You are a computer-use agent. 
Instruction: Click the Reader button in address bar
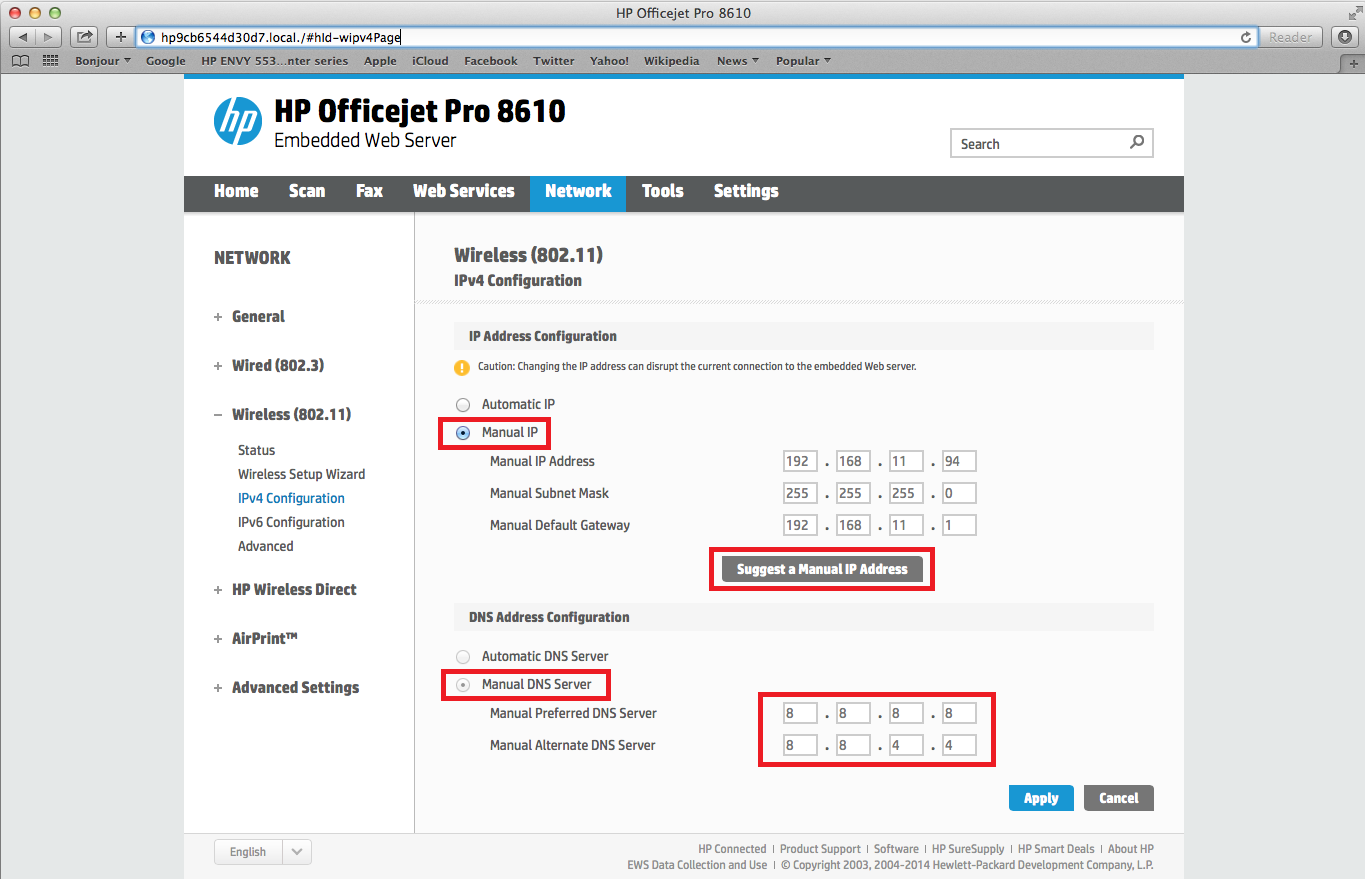(1291, 37)
